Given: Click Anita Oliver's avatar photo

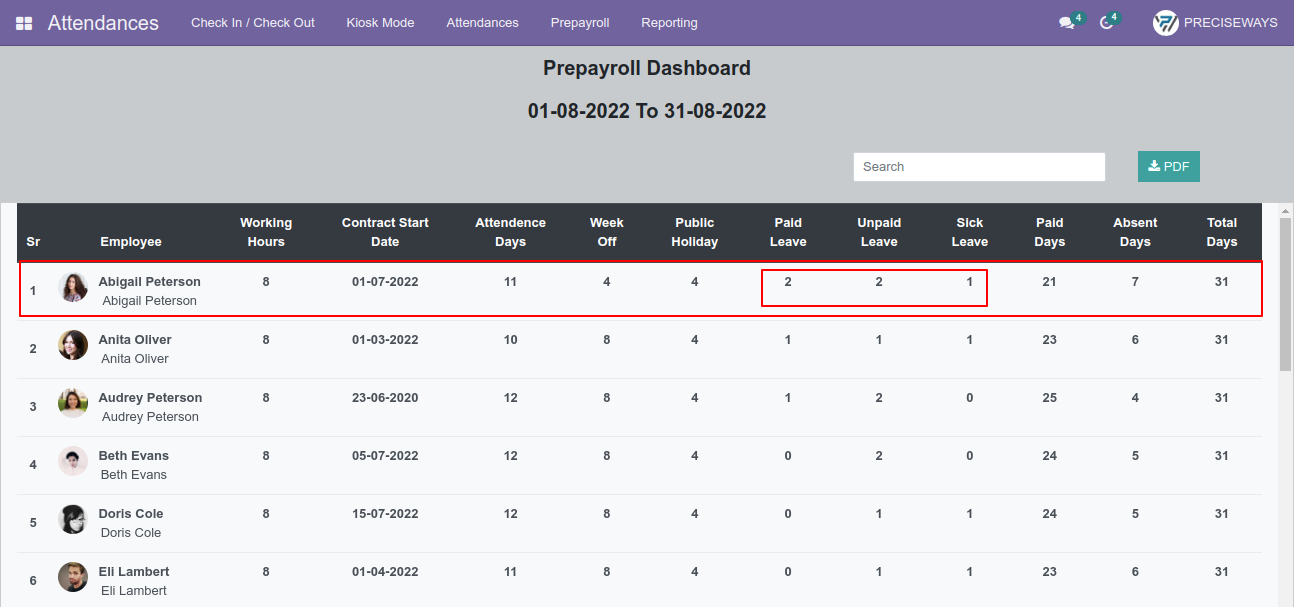Looking at the screenshot, I should pos(73,345).
